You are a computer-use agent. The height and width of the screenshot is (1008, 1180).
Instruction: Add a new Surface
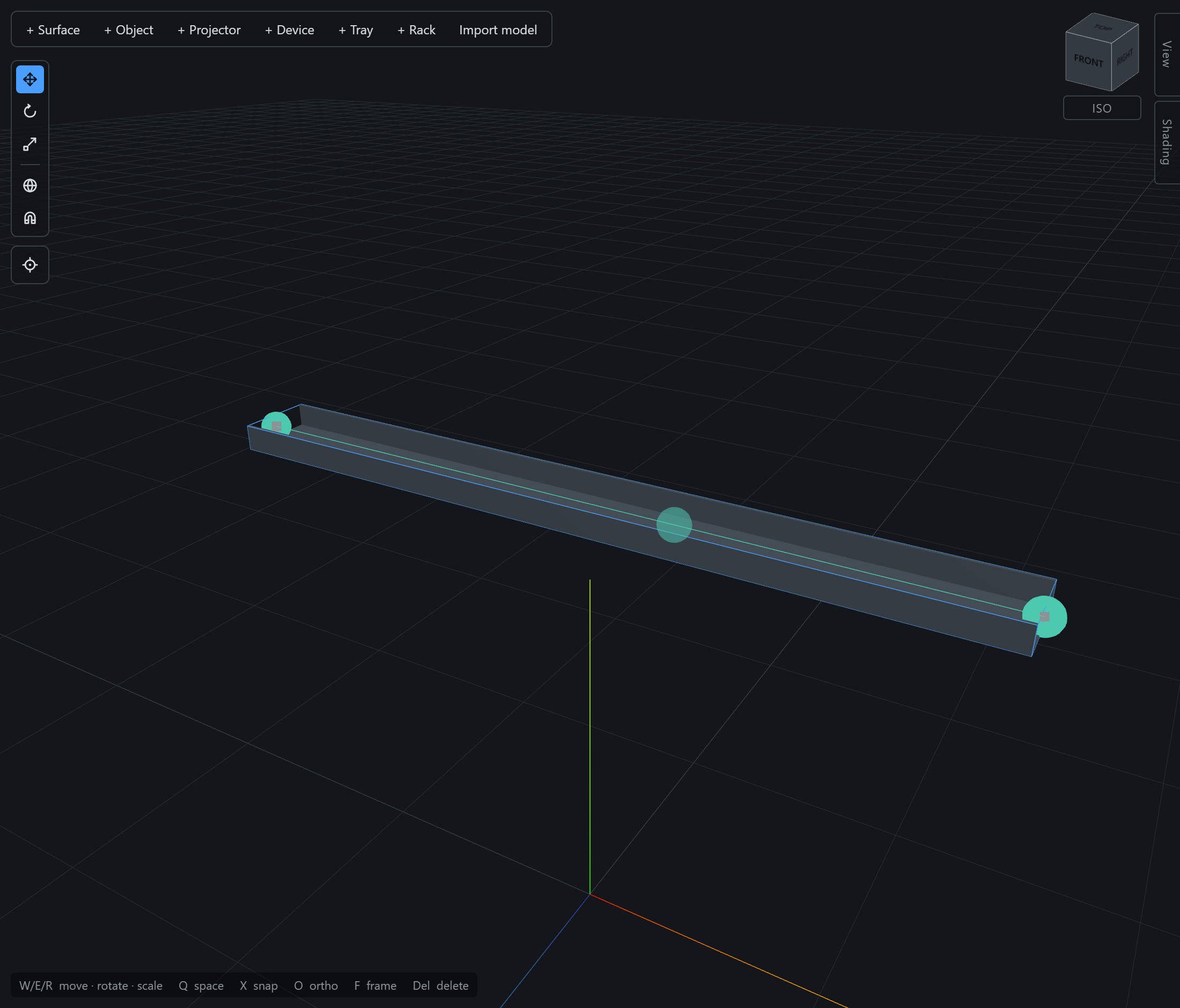[x=53, y=29]
